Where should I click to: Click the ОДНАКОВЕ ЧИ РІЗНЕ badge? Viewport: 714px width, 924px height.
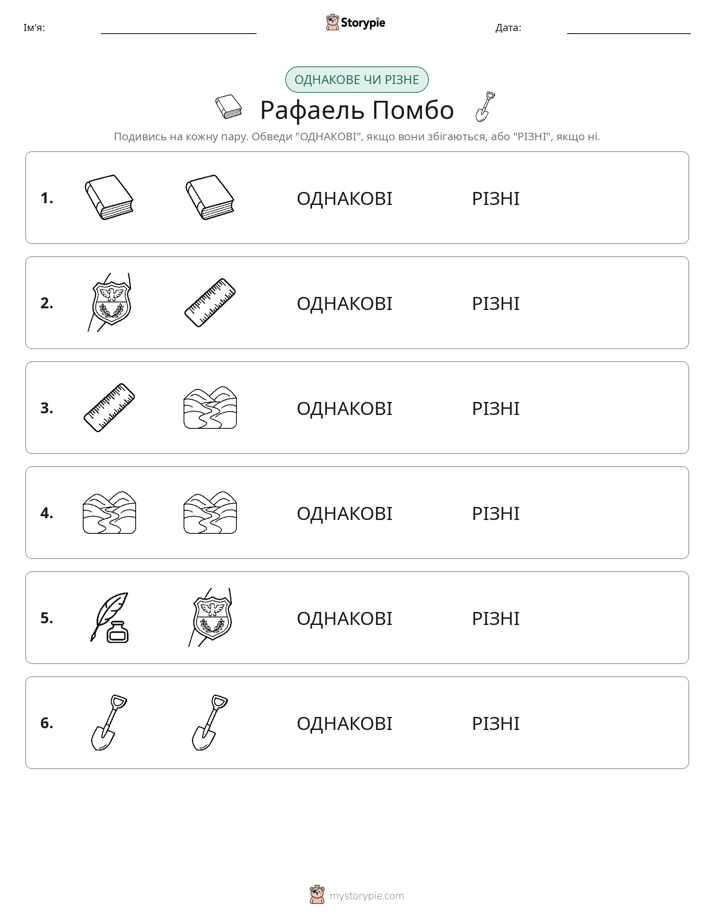pyautogui.click(x=356, y=80)
